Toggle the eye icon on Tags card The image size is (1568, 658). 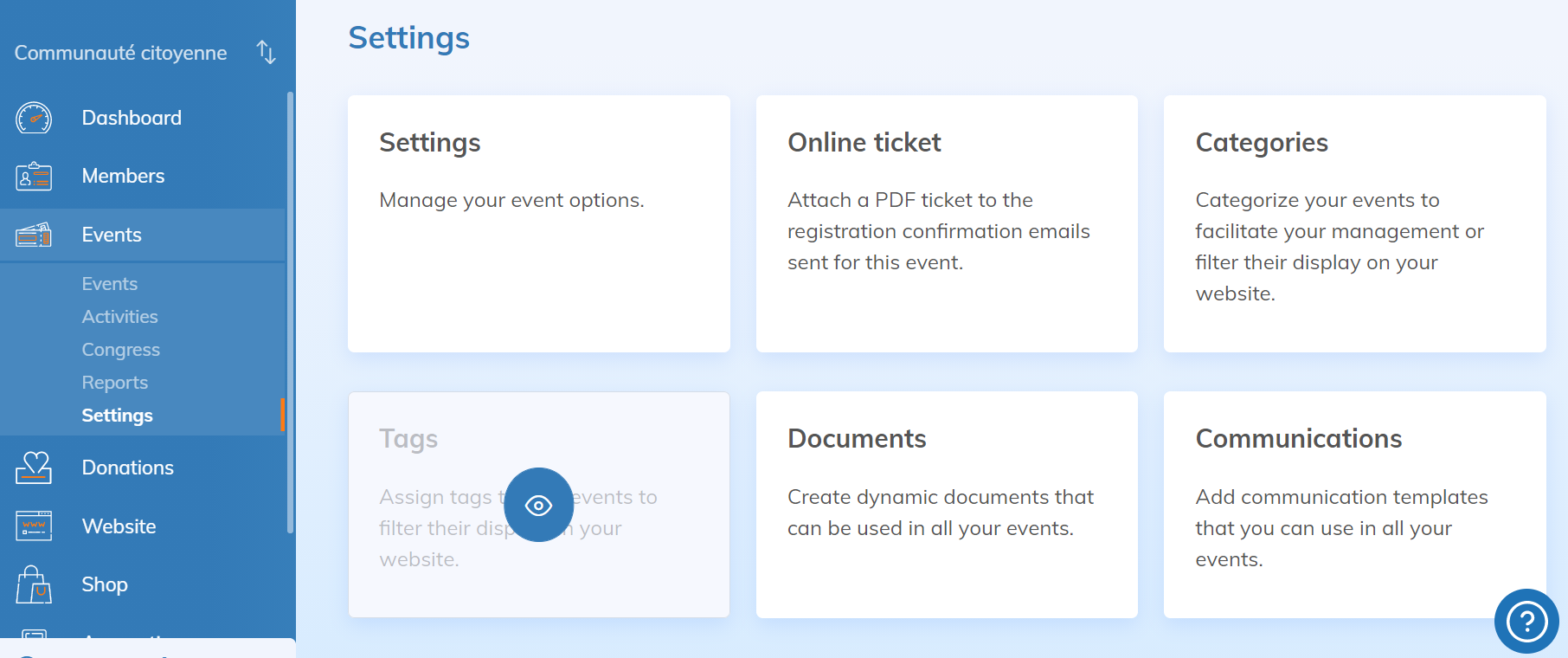pos(538,505)
